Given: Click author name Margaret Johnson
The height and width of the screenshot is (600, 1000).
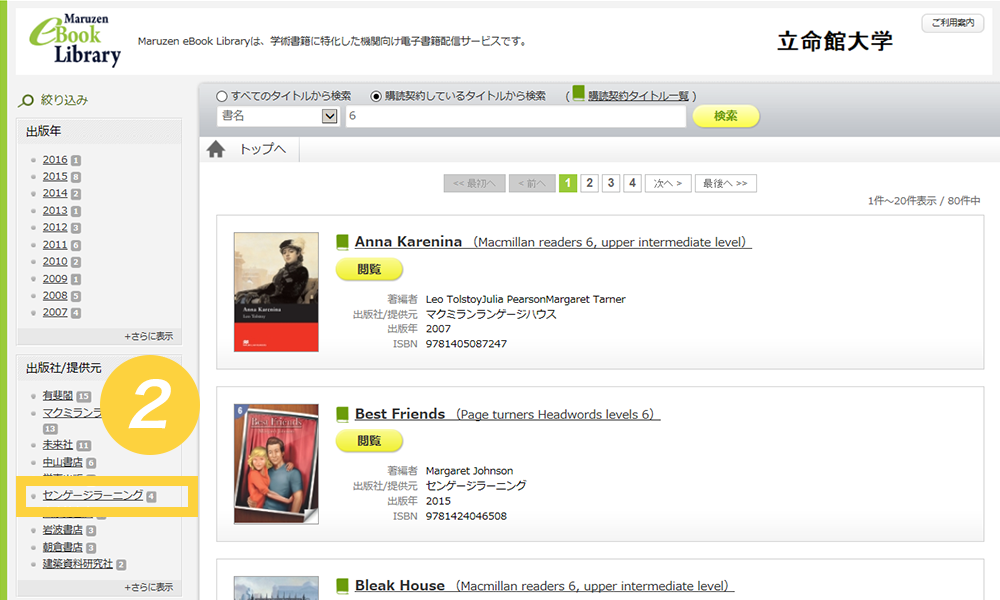Looking at the screenshot, I should (469, 471).
